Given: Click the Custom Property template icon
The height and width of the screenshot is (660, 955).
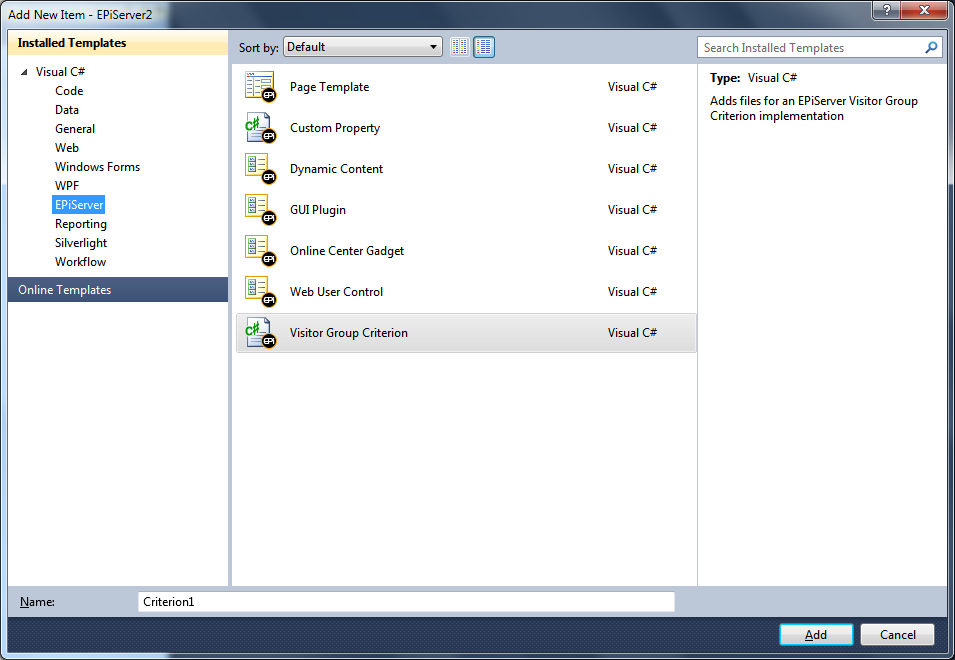Looking at the screenshot, I should (260, 128).
